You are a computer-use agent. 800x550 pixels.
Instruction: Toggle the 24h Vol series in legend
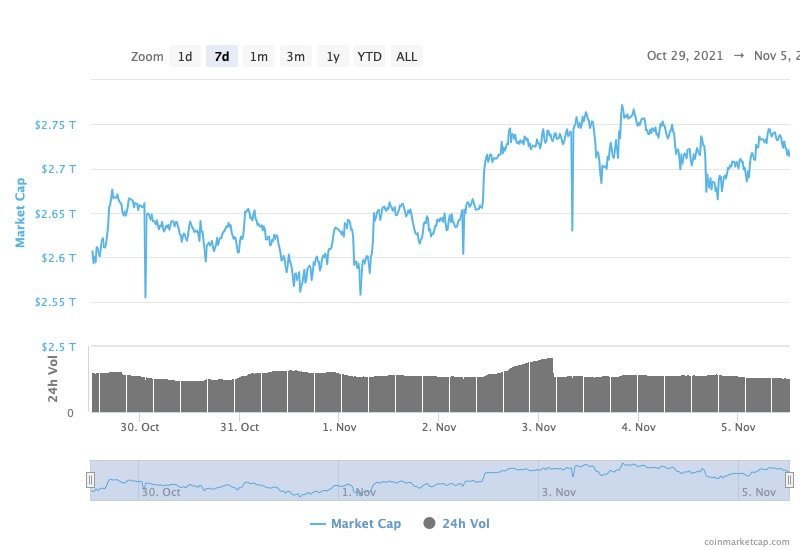pyautogui.click(x=465, y=523)
